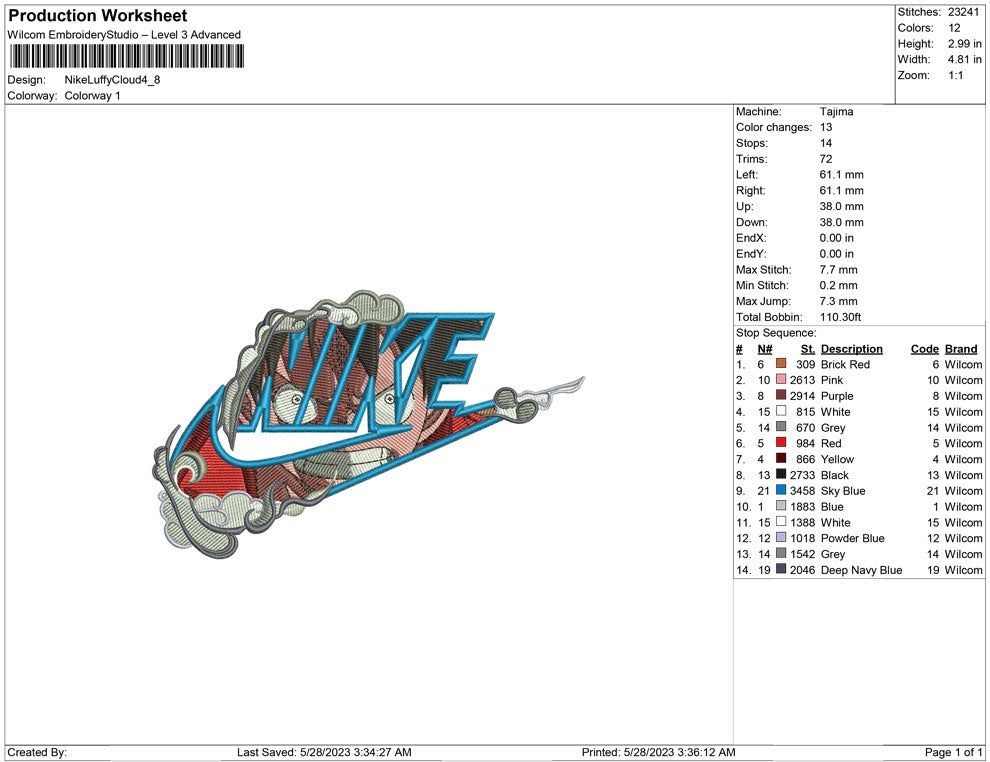Click the Purple description text
The image size is (990, 762).
(x=837, y=396)
